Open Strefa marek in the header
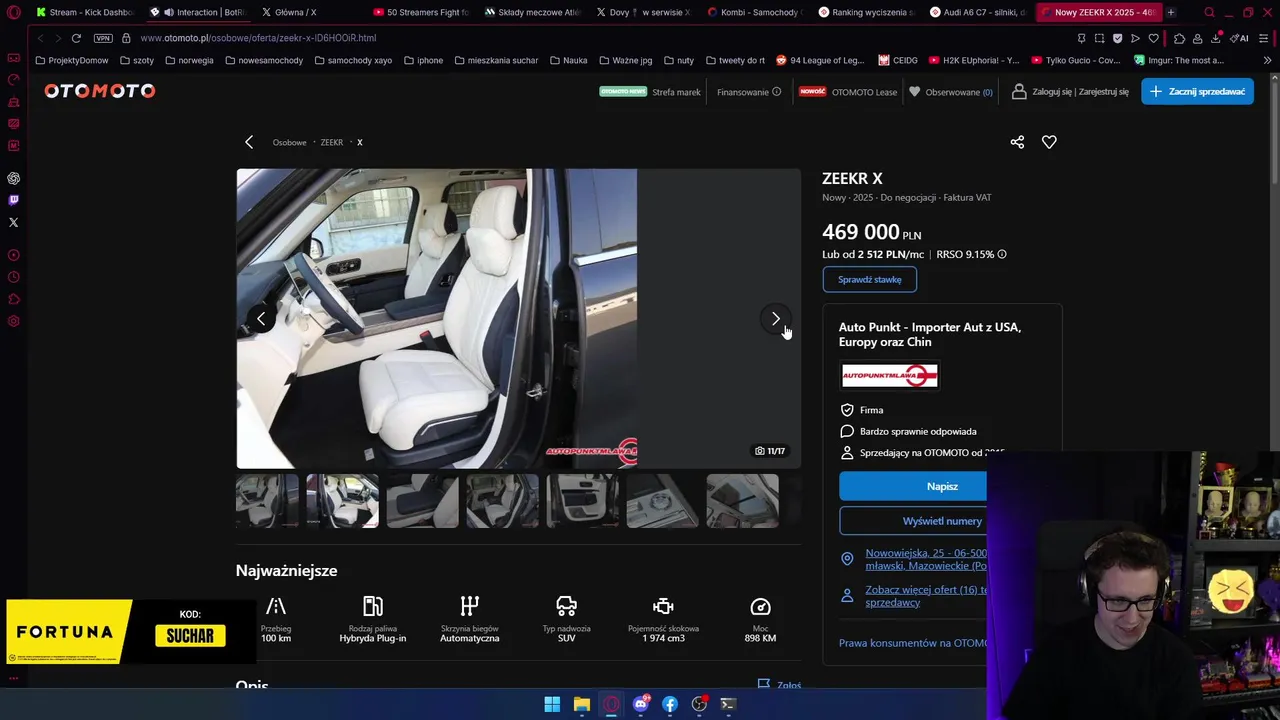The width and height of the screenshot is (1280, 720). tap(650, 92)
